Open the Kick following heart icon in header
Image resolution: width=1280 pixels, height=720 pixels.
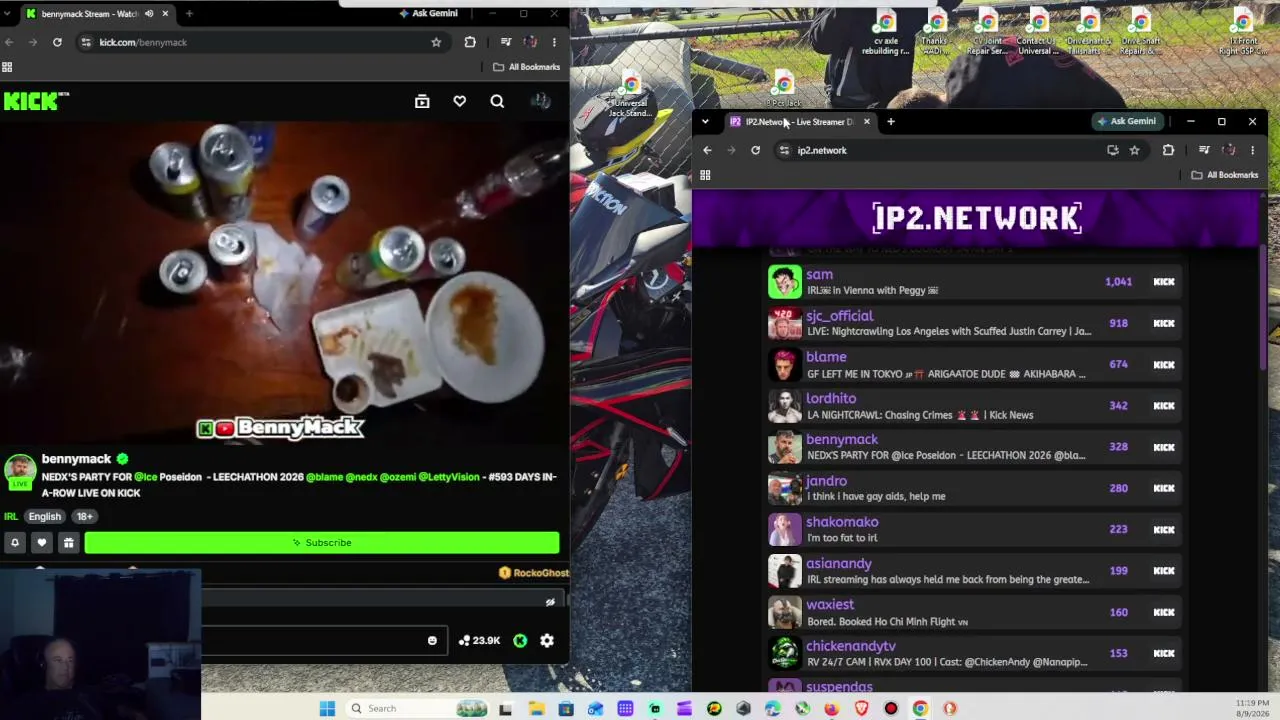(x=459, y=101)
